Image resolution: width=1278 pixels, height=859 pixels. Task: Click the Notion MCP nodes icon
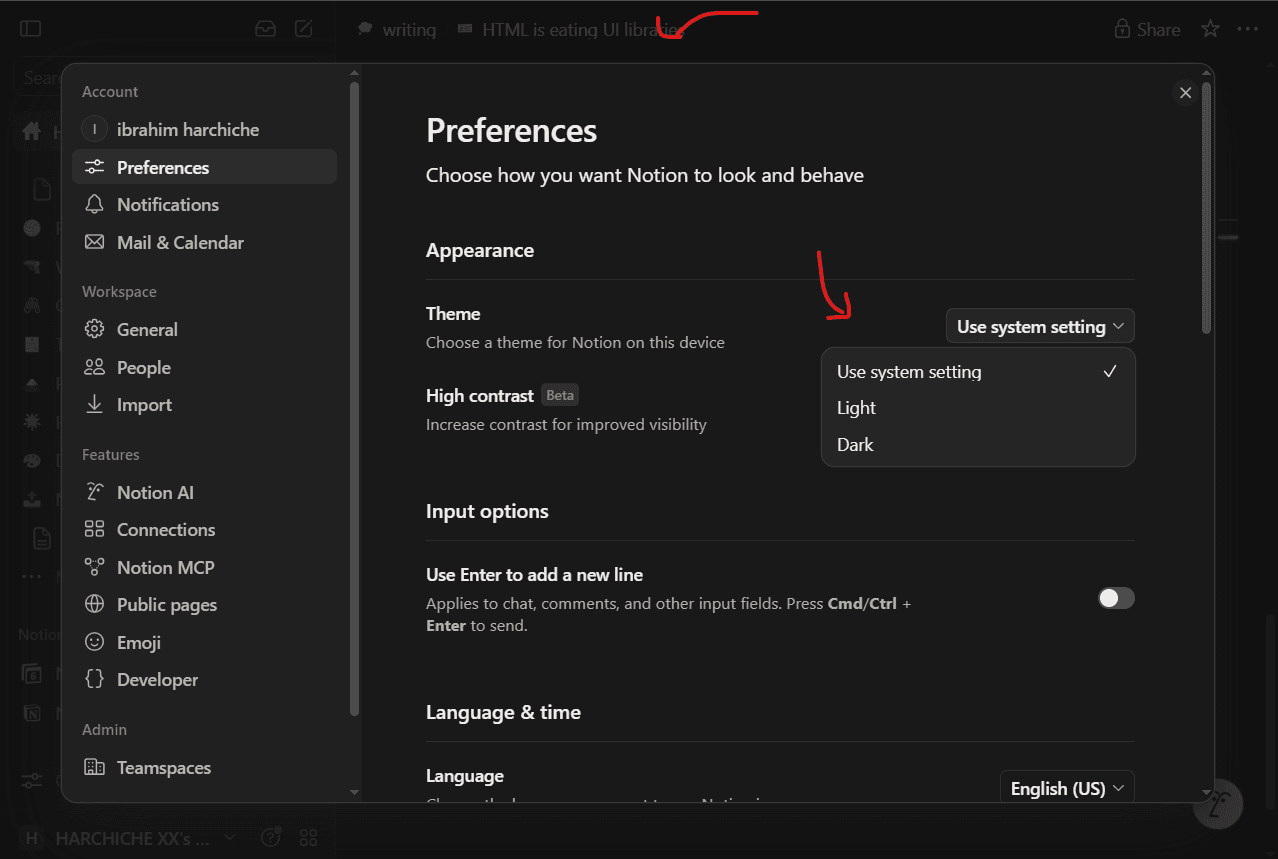tap(94, 567)
